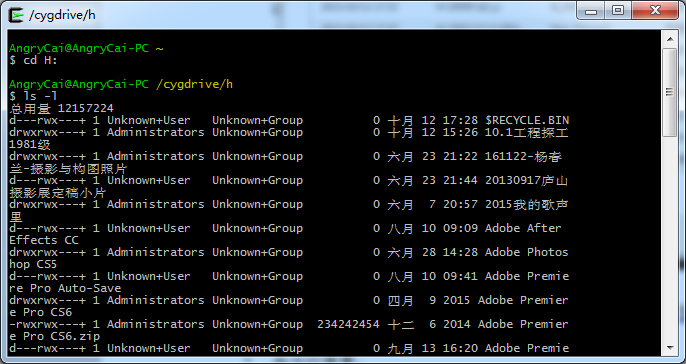Click '兰-摄影与构图照片' wrapped line
The width and height of the screenshot is (686, 364).
click(68, 168)
